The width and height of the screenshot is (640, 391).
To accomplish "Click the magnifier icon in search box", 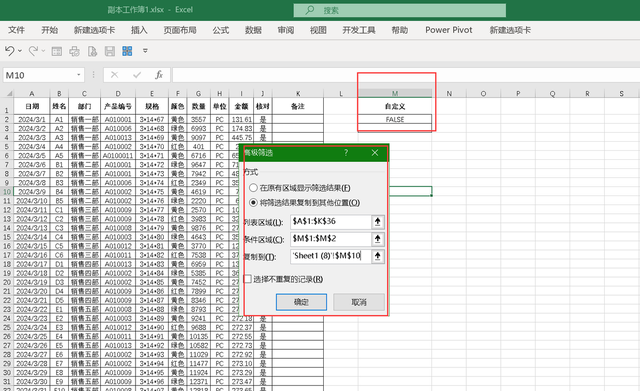I will pyautogui.click(x=310, y=10).
